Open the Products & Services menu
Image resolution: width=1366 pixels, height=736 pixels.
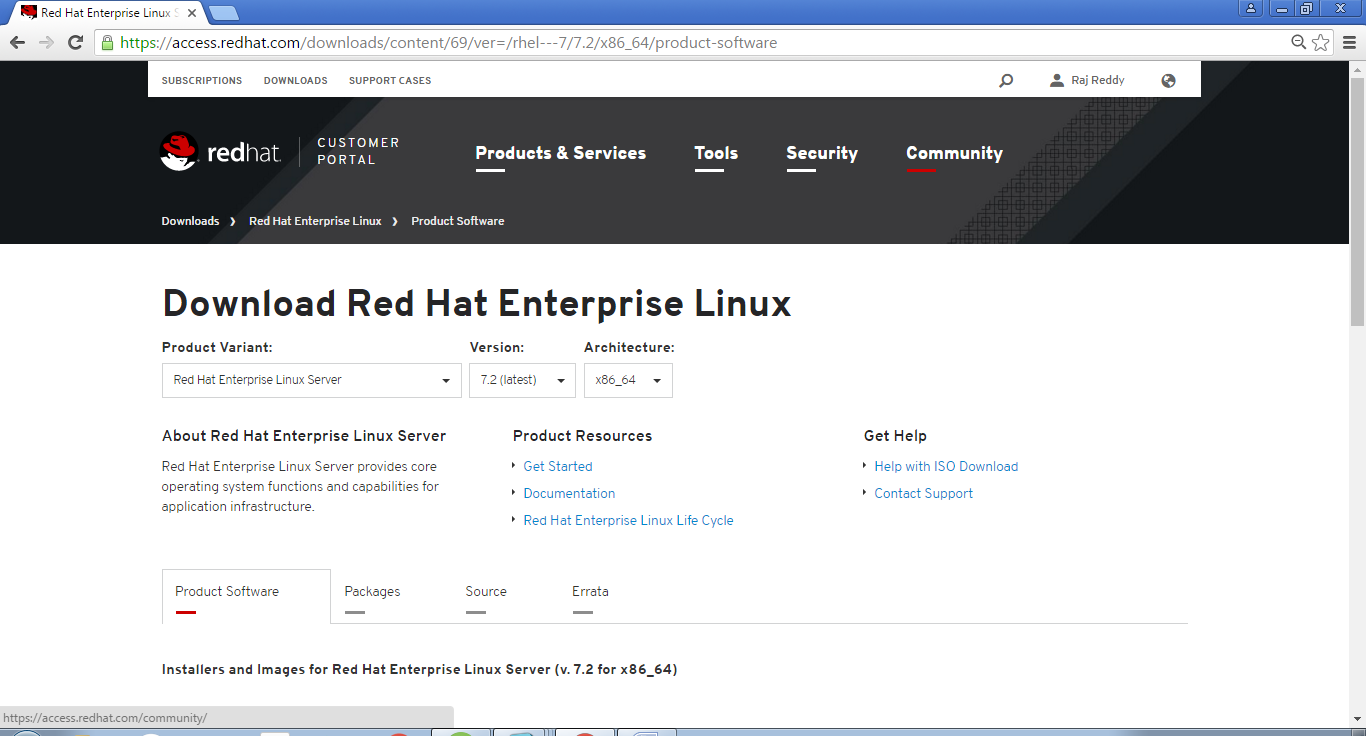[x=561, y=154]
